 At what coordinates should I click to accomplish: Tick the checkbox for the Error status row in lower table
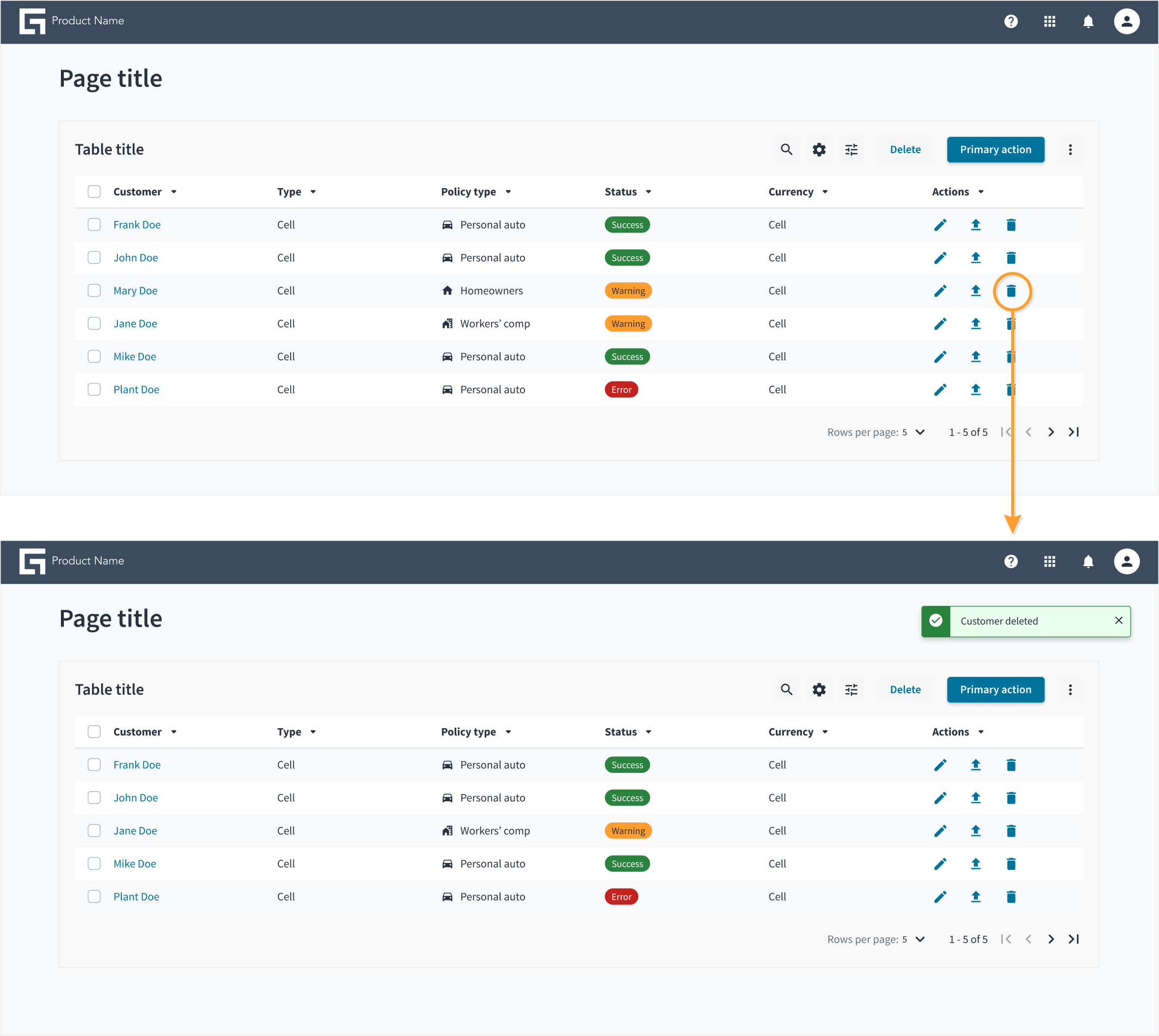click(94, 897)
